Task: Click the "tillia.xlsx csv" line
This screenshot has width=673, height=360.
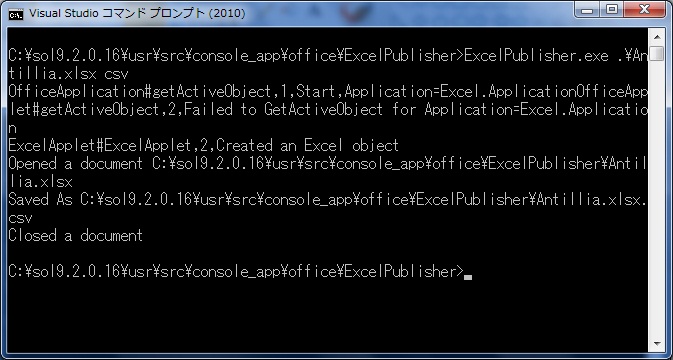Action: coord(69,74)
